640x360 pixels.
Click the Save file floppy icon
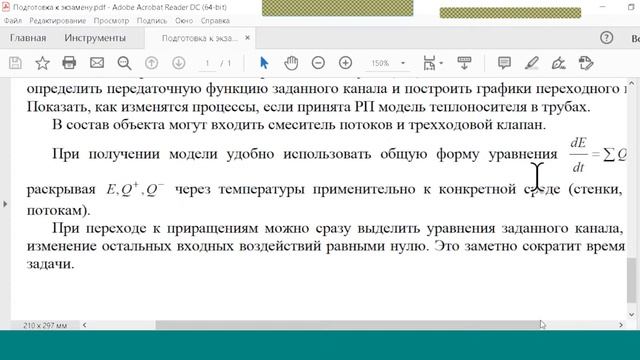pos(16,63)
